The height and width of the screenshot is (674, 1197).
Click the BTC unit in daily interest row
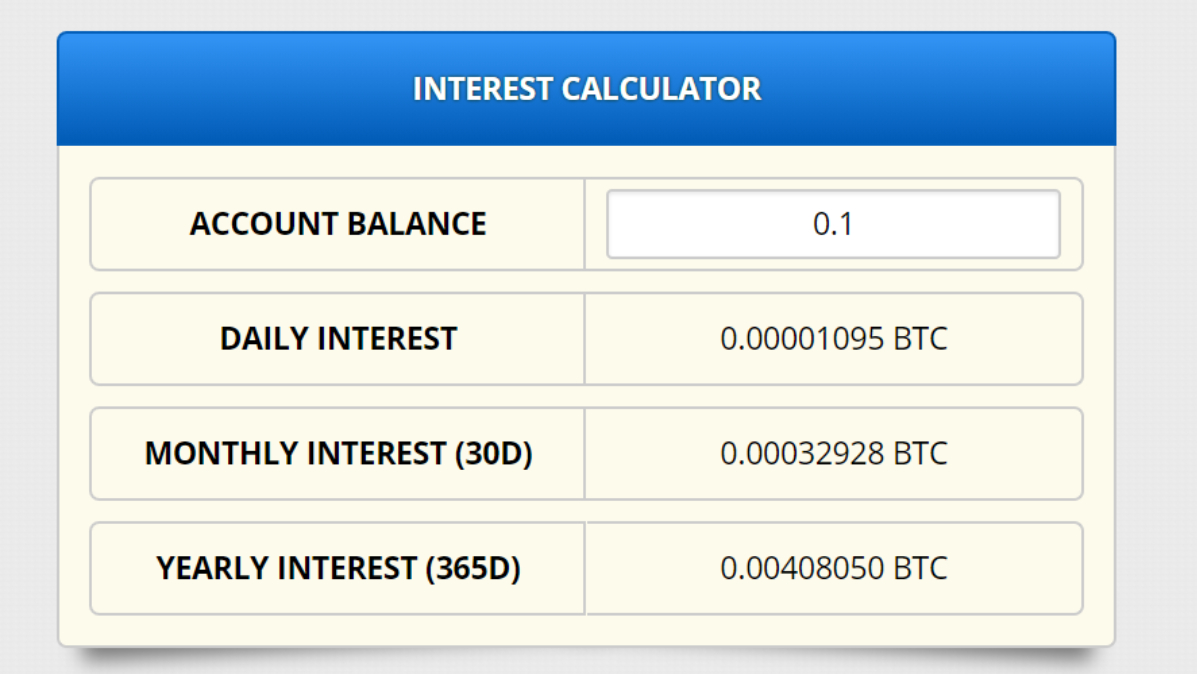(x=921, y=338)
